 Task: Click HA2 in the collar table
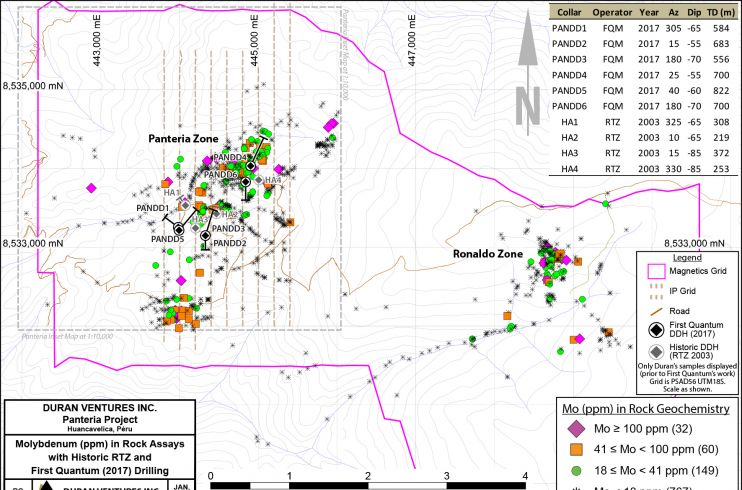point(570,138)
